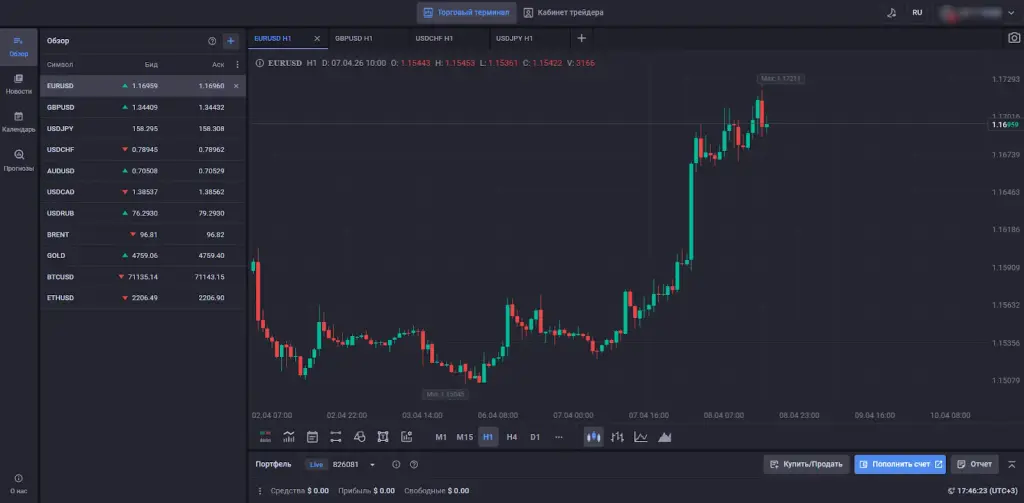This screenshot has width=1024, height=503.
Task: Click the EURUSD chart info icon
Action: point(259,63)
